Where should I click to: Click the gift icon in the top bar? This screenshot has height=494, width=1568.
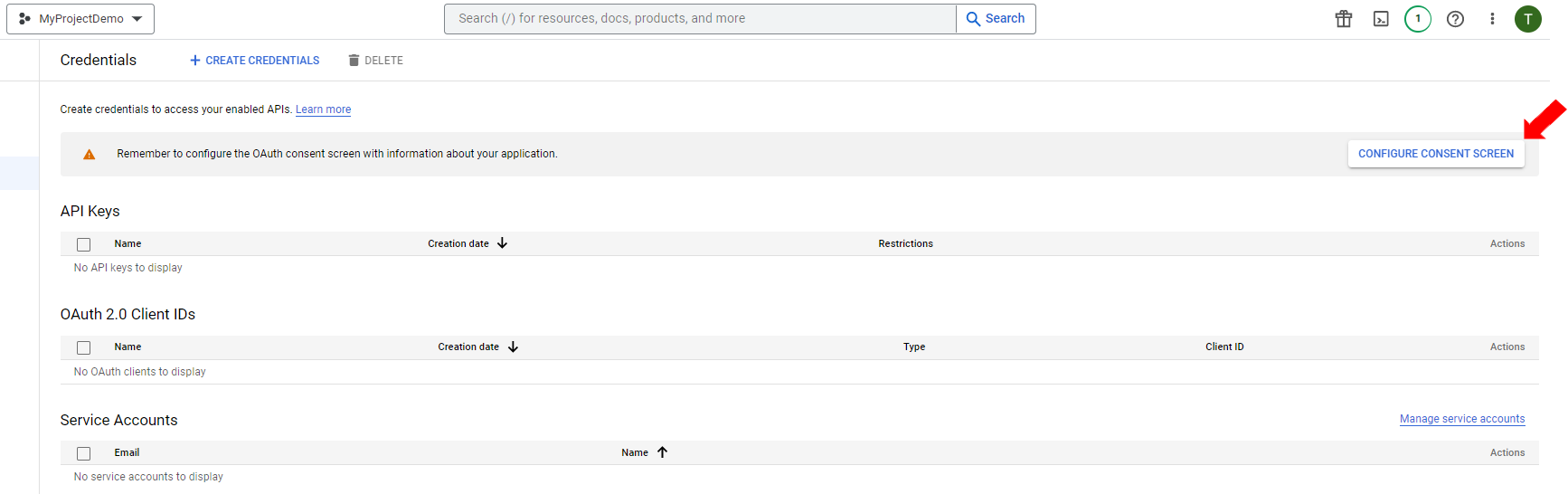1344,19
